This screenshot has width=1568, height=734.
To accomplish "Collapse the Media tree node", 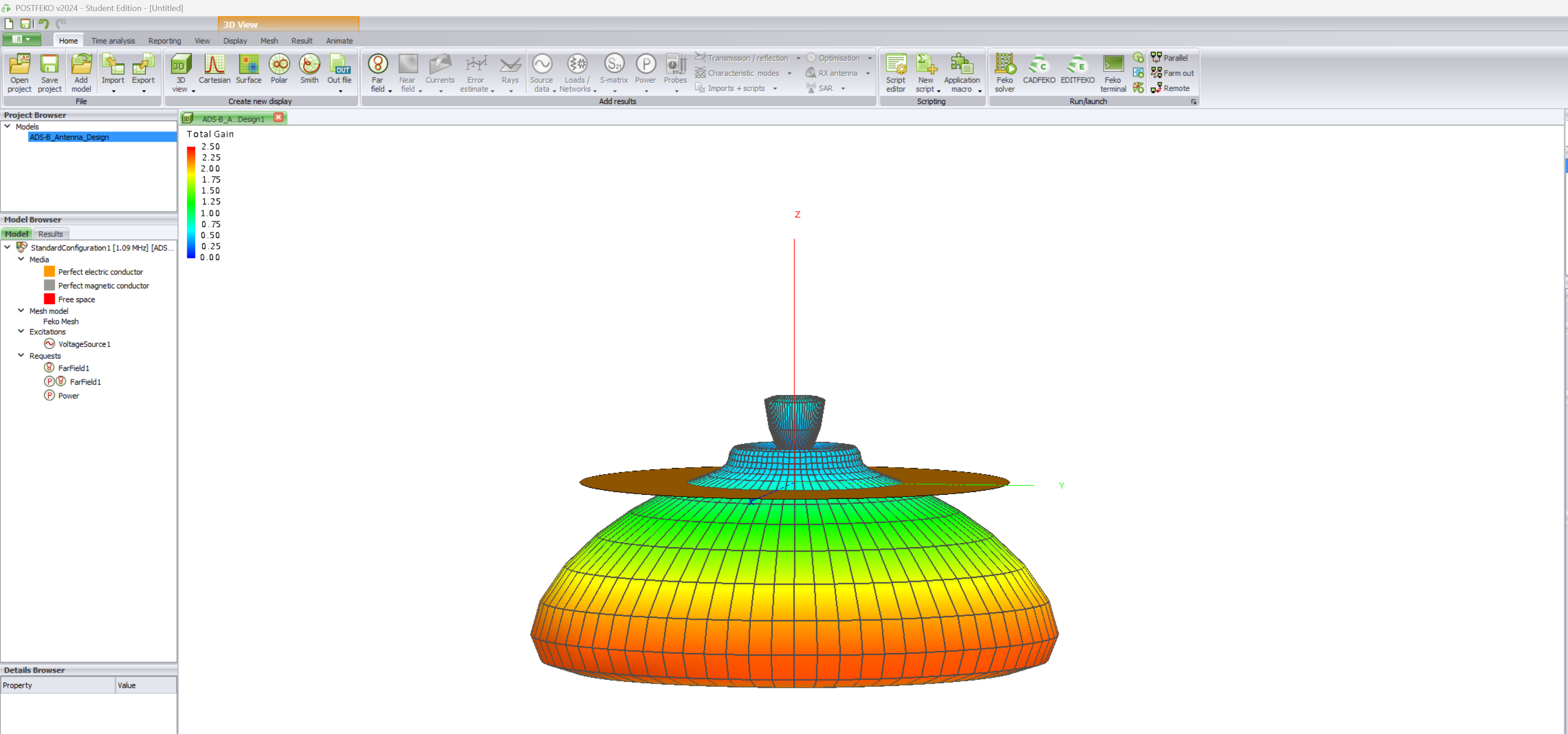I will point(21,259).
